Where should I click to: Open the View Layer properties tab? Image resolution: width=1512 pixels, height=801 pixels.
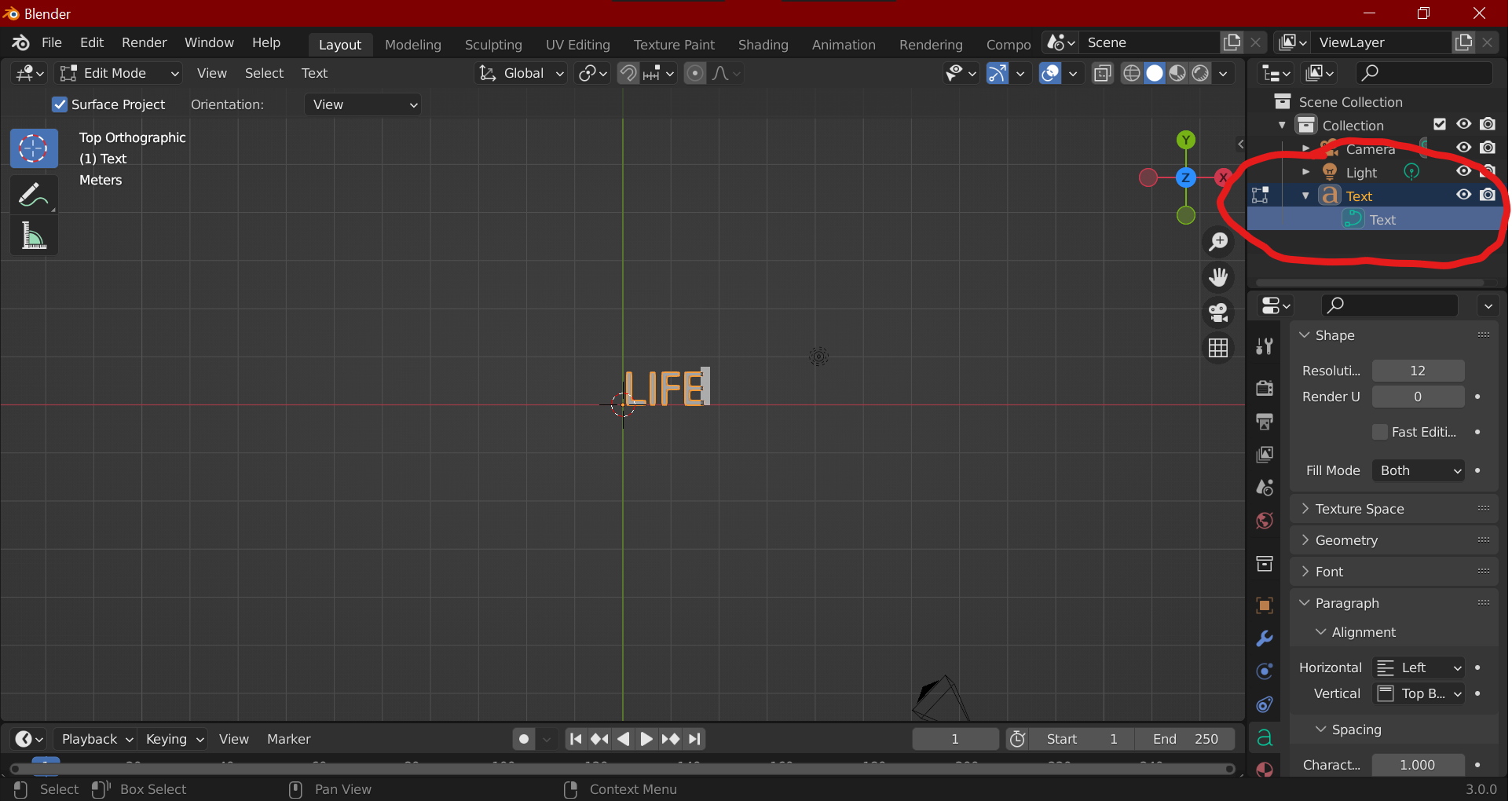point(1265,455)
